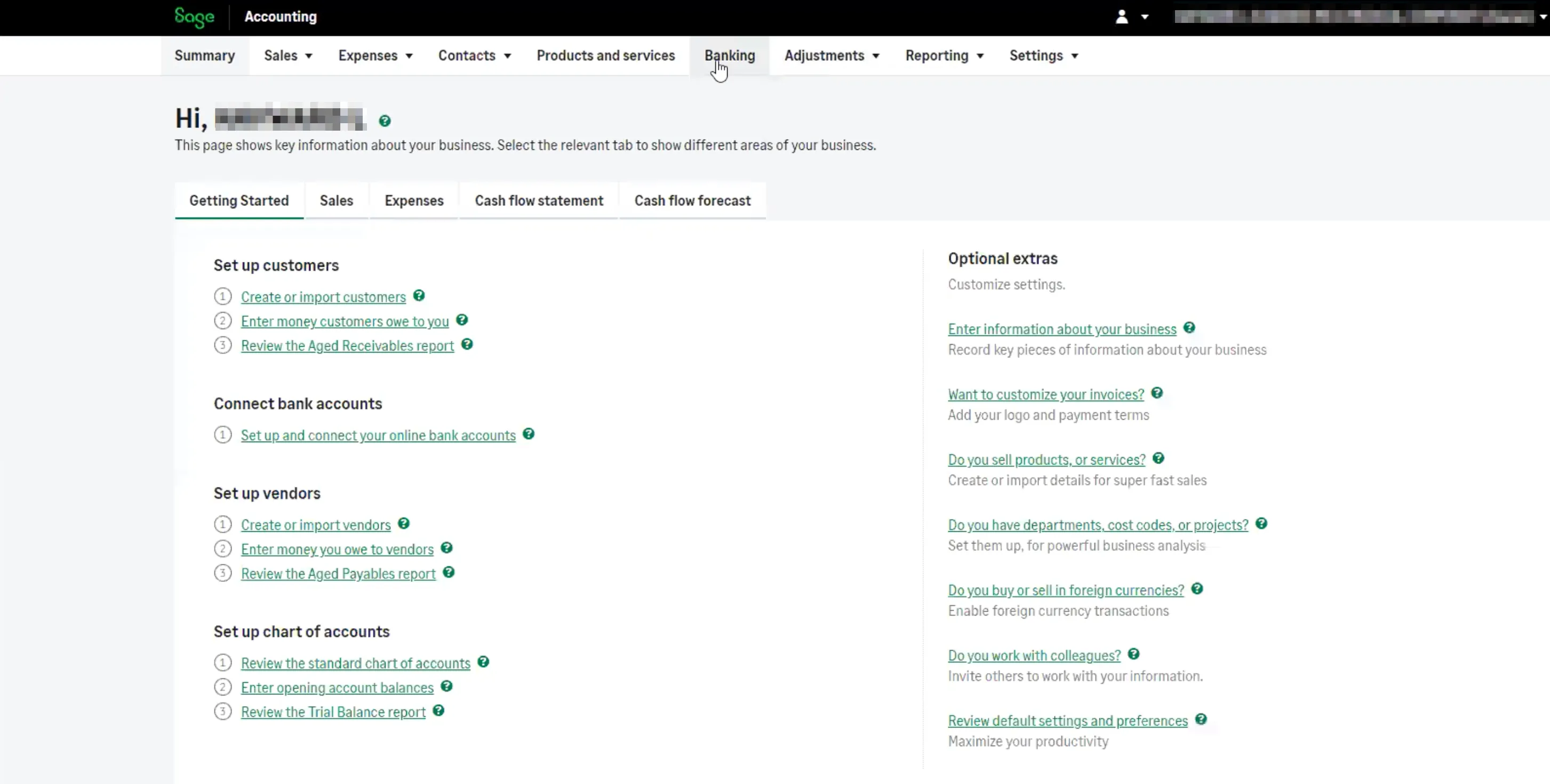Switch to the Sales dashboard tab

[x=337, y=201]
